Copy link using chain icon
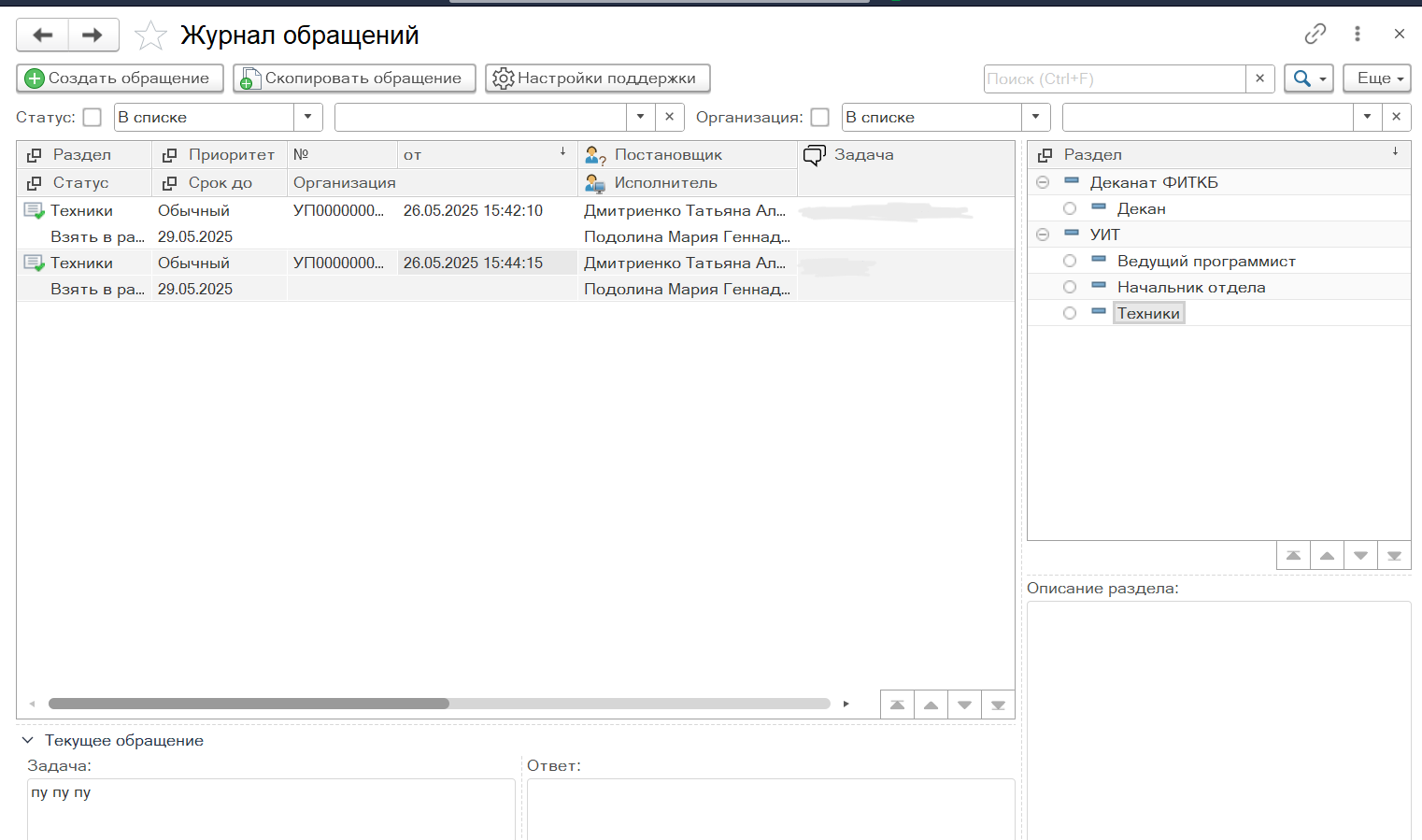1422x840 pixels. click(x=1315, y=35)
